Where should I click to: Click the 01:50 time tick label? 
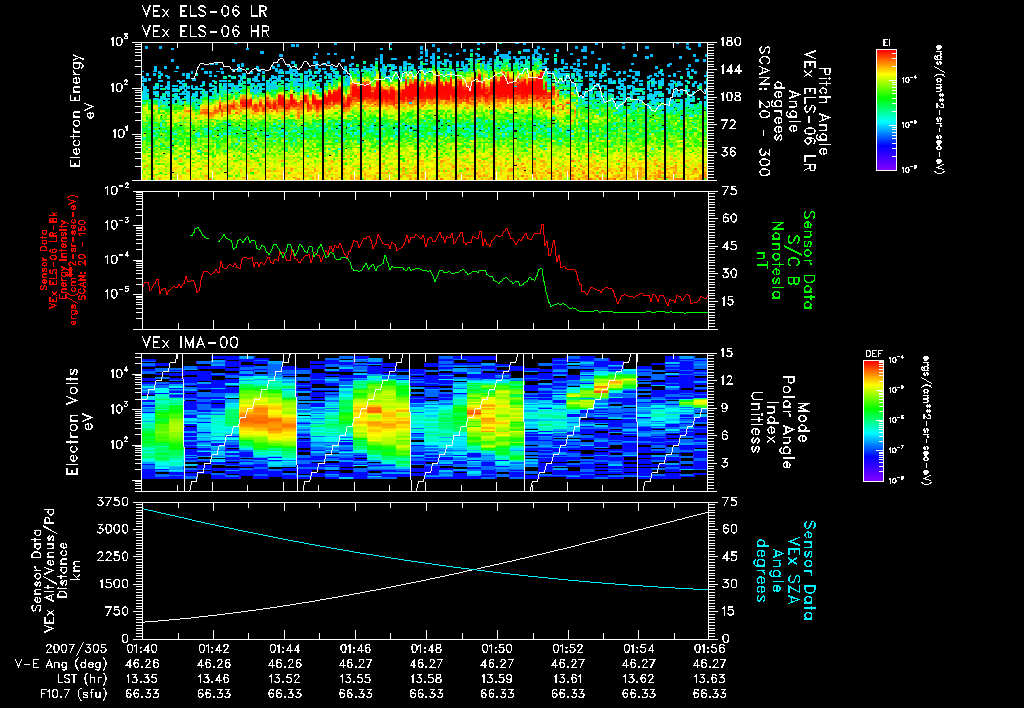tap(497, 649)
